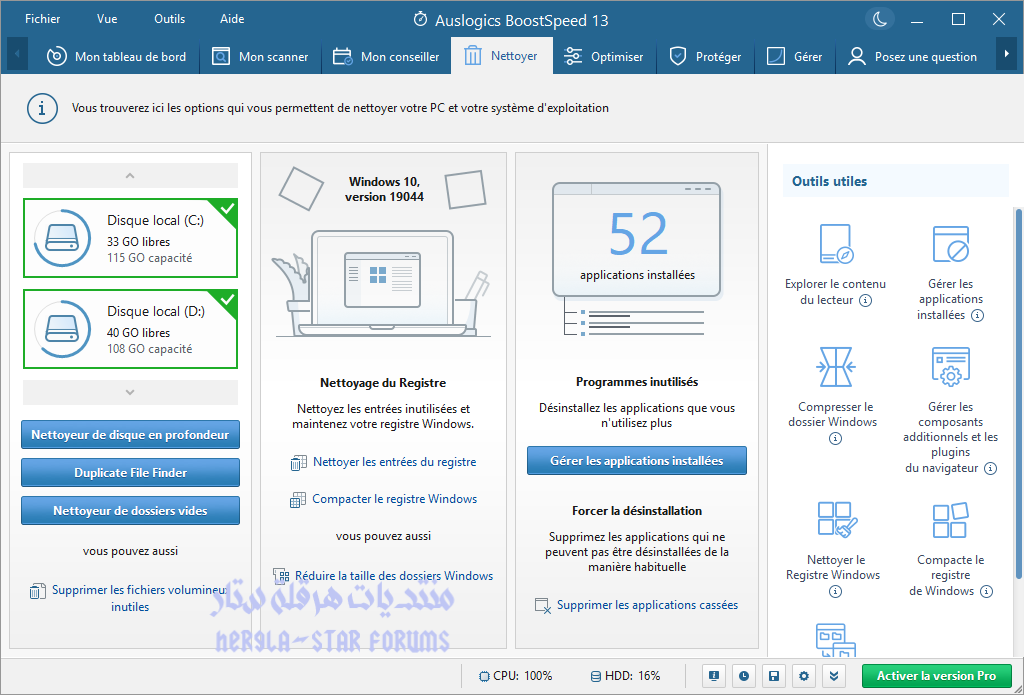The height and width of the screenshot is (695, 1024).
Task: Uncheck the Disque local (D:) green checkmark
Action: (x=228, y=299)
